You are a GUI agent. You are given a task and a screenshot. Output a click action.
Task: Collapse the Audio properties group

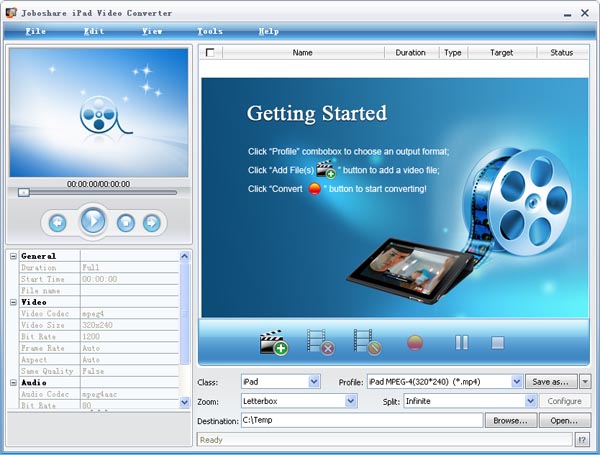click(13, 383)
